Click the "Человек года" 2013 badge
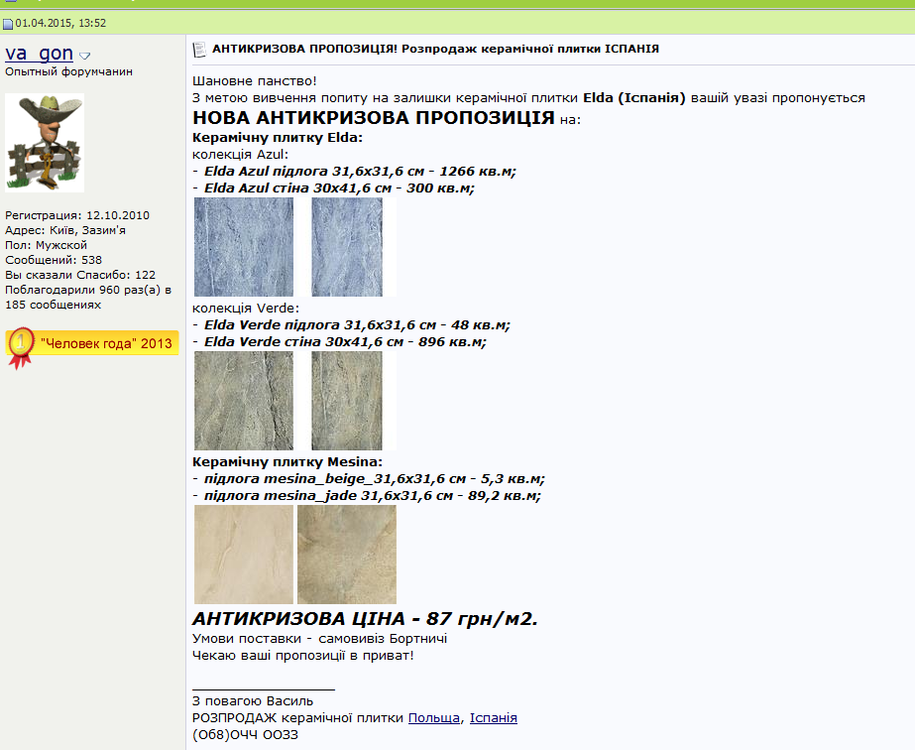 (106, 343)
